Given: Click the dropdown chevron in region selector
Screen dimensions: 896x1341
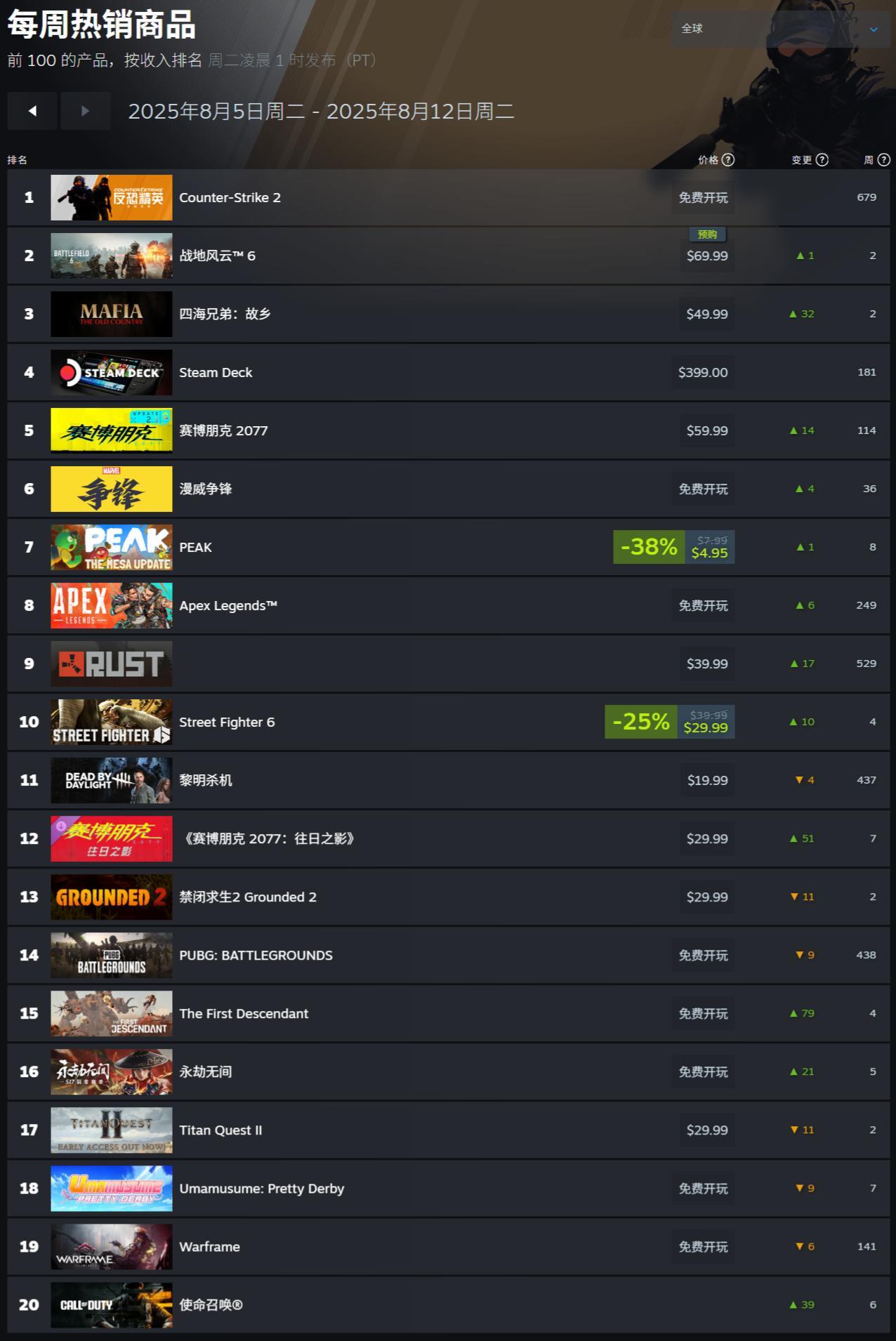Looking at the screenshot, I should pyautogui.click(x=874, y=29).
